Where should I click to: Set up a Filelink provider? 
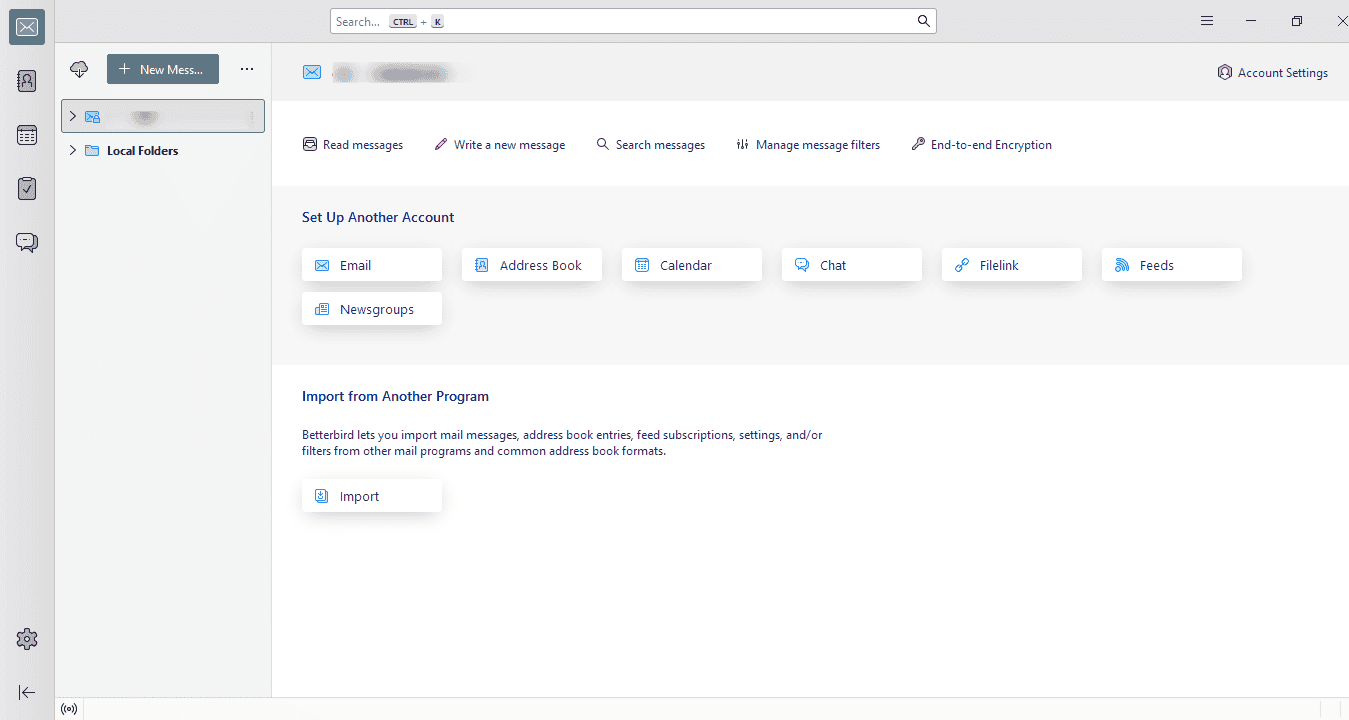tap(1012, 265)
